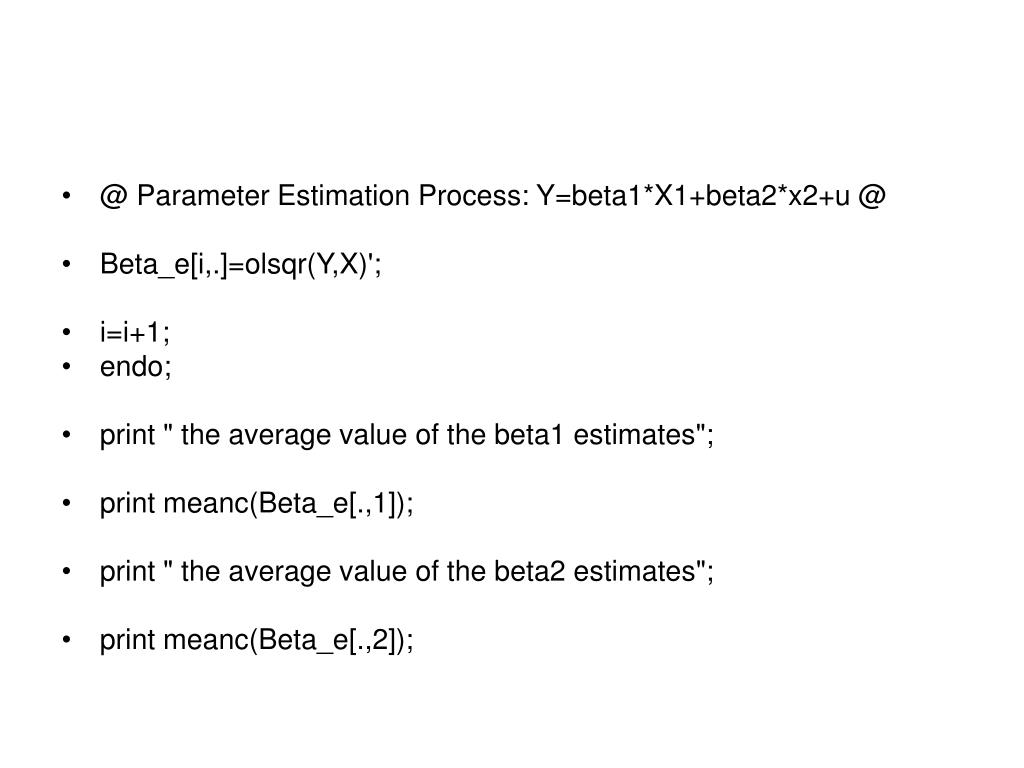The width and height of the screenshot is (1024, 768).
Task: Click the bullet beside i=i+1;
Action: (x=66, y=332)
